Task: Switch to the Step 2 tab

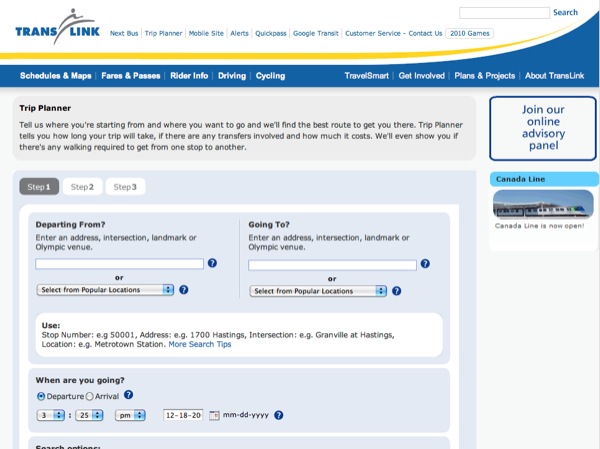Action: [83, 186]
